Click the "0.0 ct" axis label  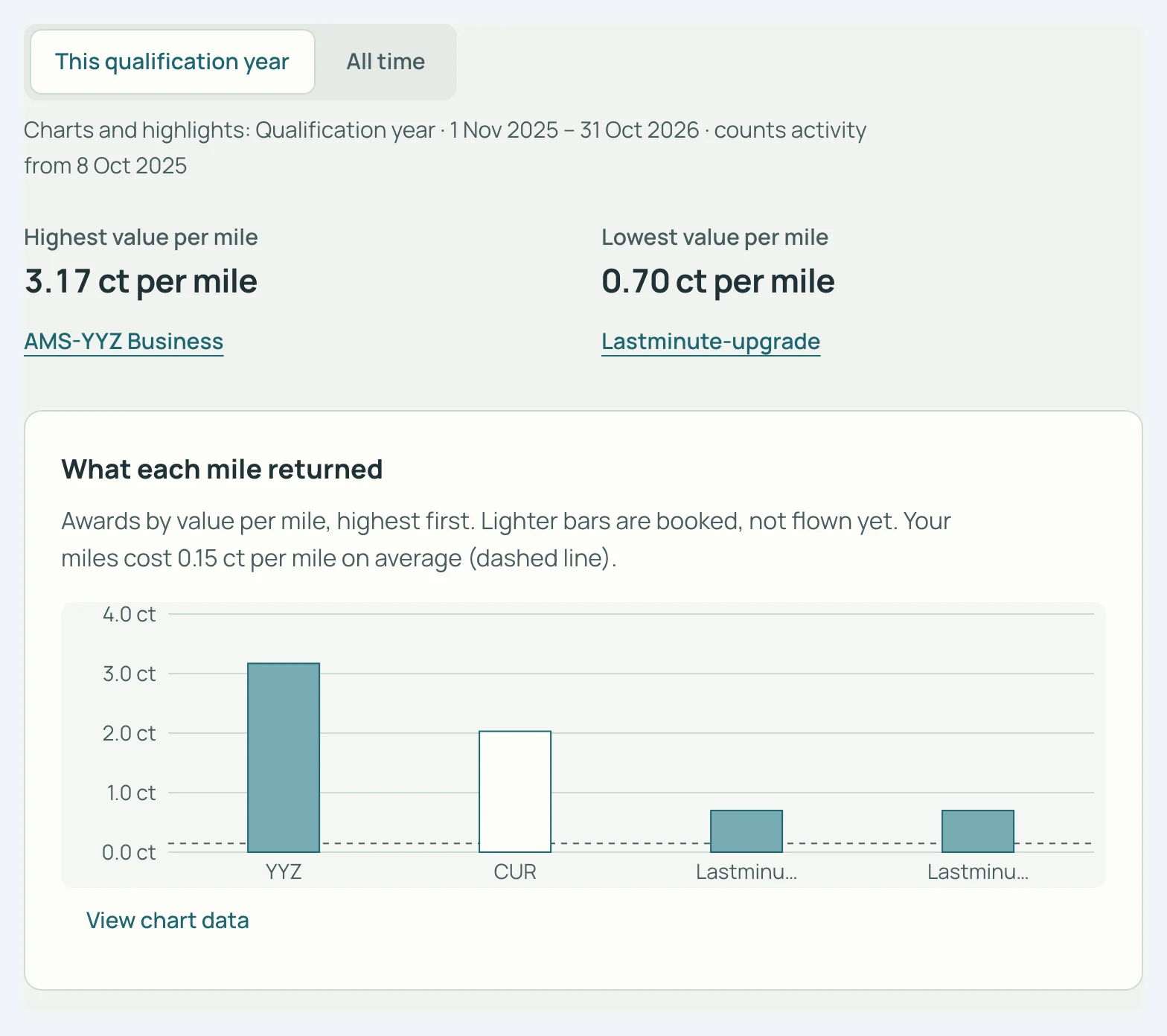[129, 852]
